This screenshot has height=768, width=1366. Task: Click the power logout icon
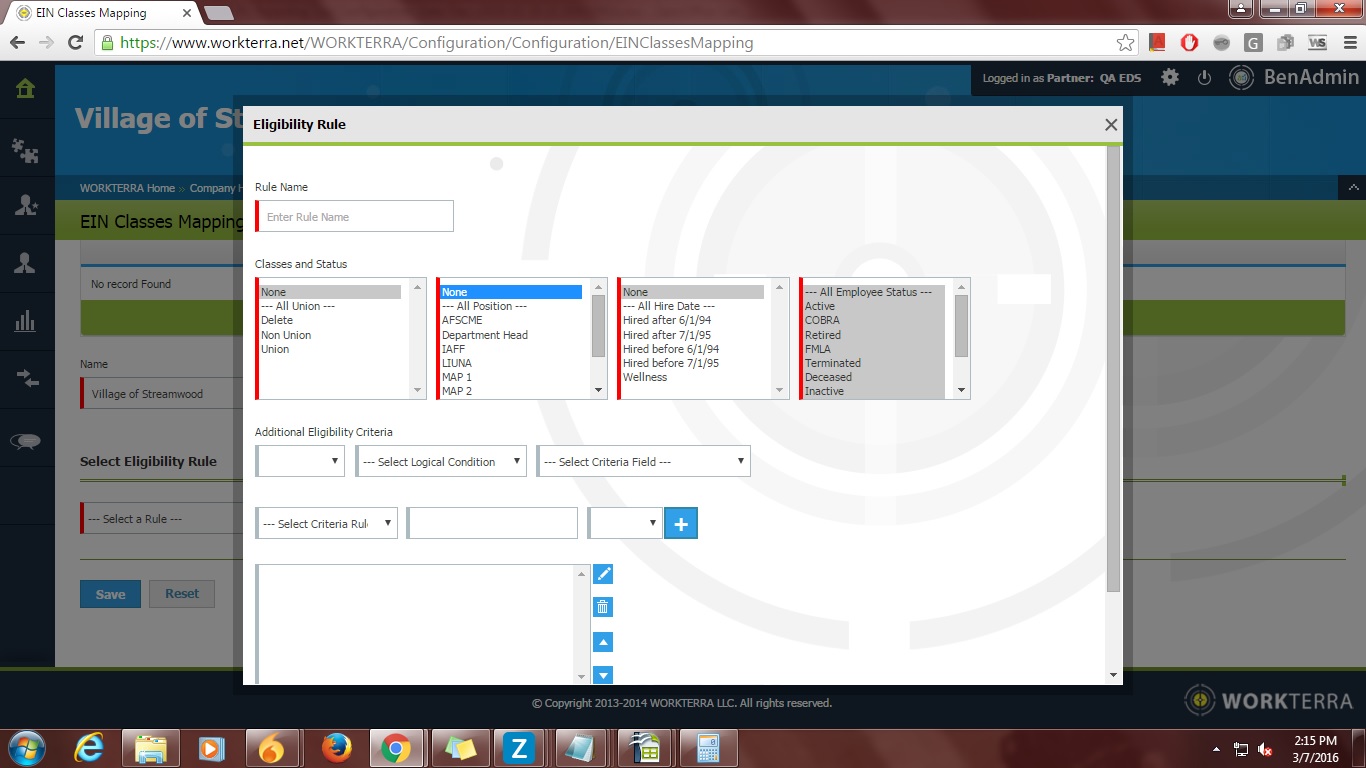[1205, 78]
